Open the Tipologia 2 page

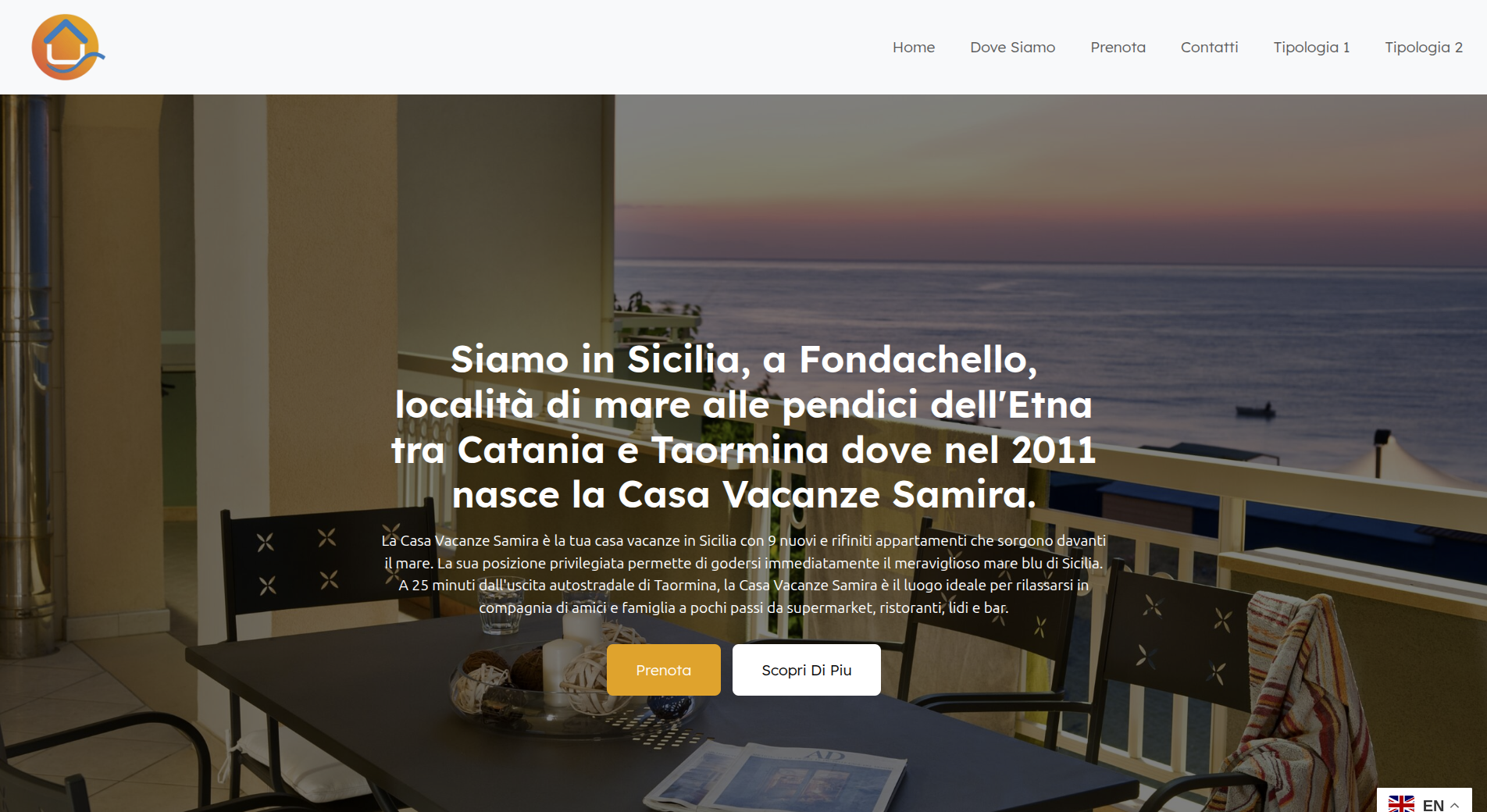tap(1423, 48)
